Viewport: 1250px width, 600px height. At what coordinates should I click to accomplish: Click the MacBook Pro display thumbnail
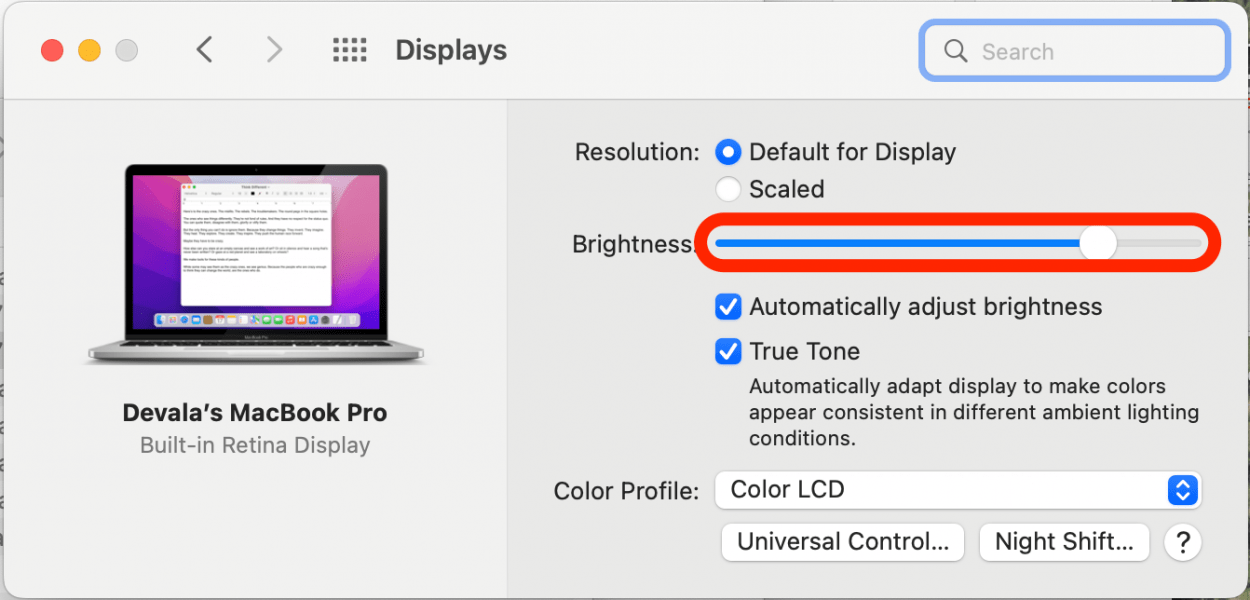257,262
